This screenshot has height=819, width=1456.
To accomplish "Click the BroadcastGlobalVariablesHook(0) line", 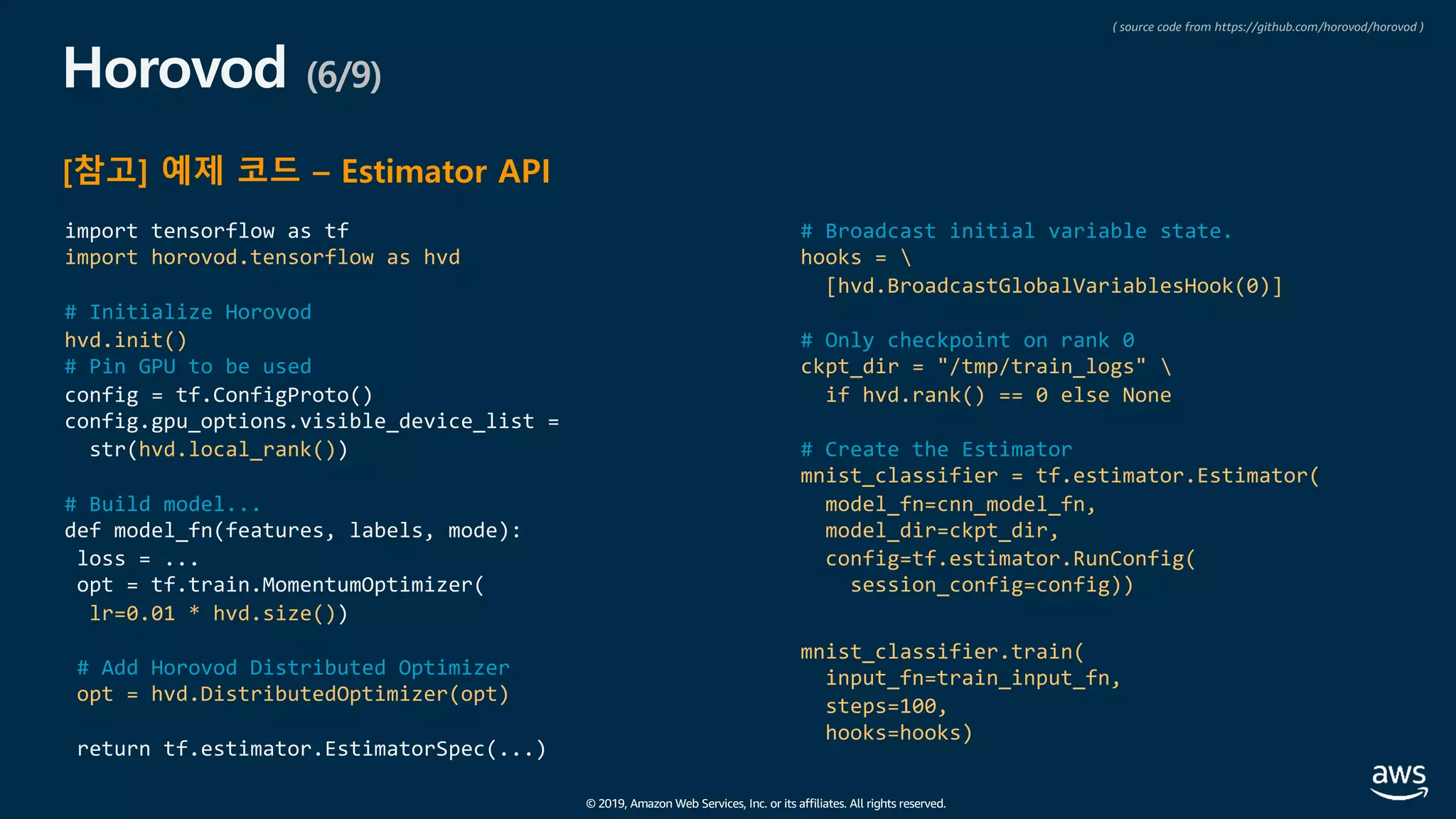I will [x=1053, y=286].
